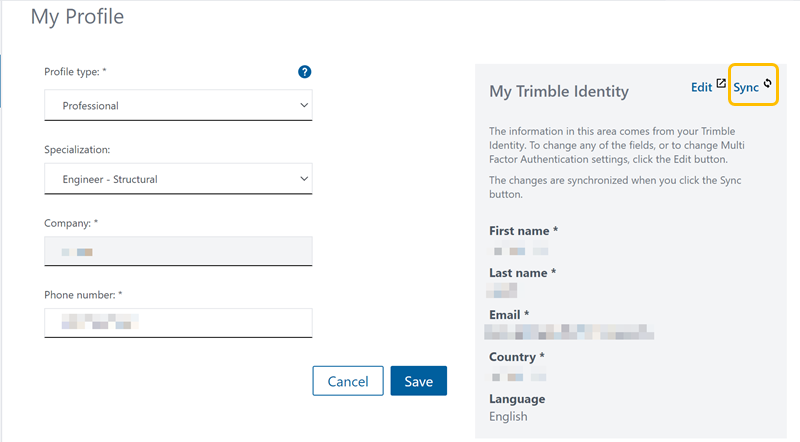Viewport: 800px width, 442px height.
Task: Click the My Profile page heading
Action: (77, 17)
